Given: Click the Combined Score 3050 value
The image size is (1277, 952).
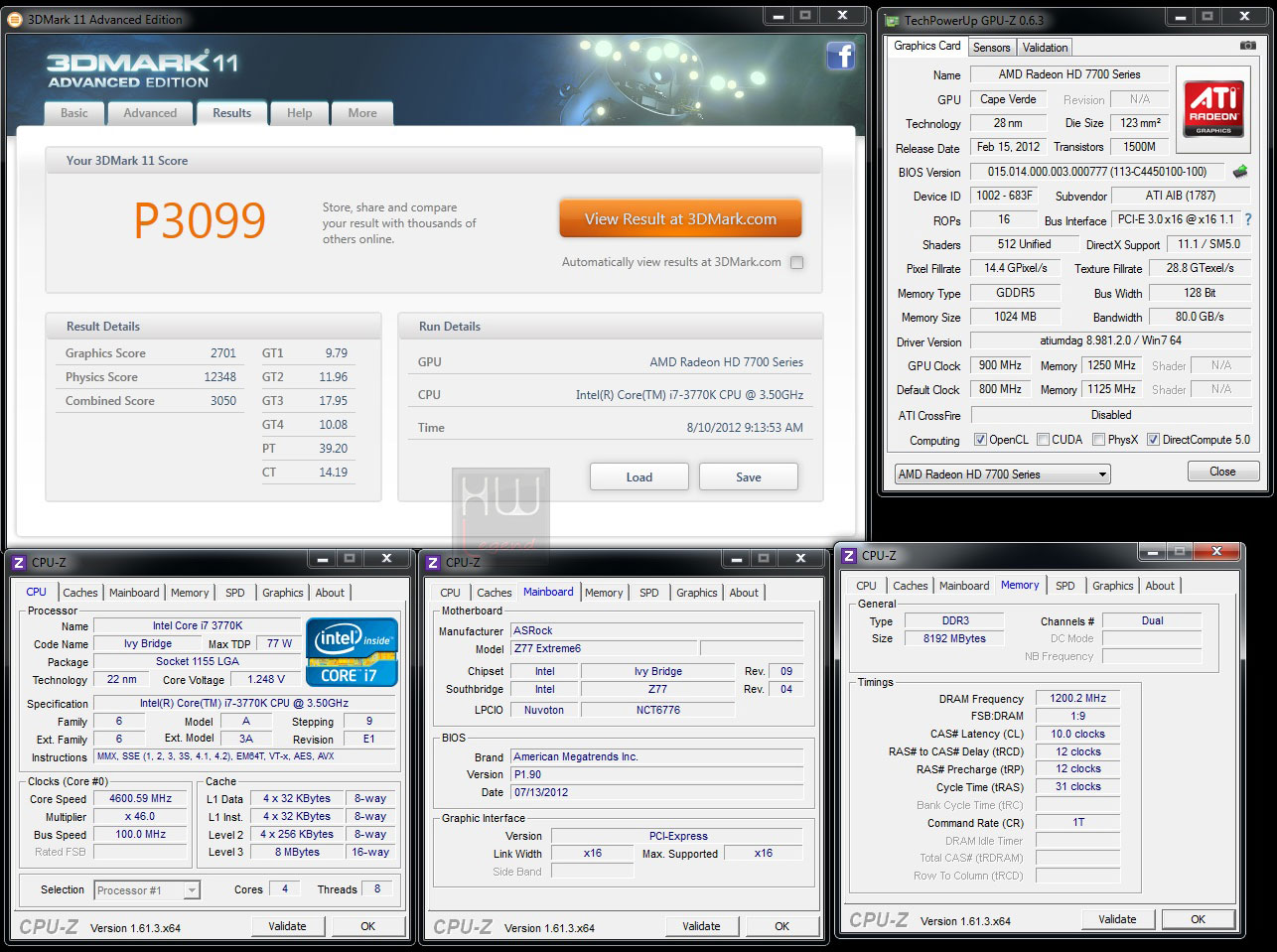Looking at the screenshot, I should [x=223, y=401].
